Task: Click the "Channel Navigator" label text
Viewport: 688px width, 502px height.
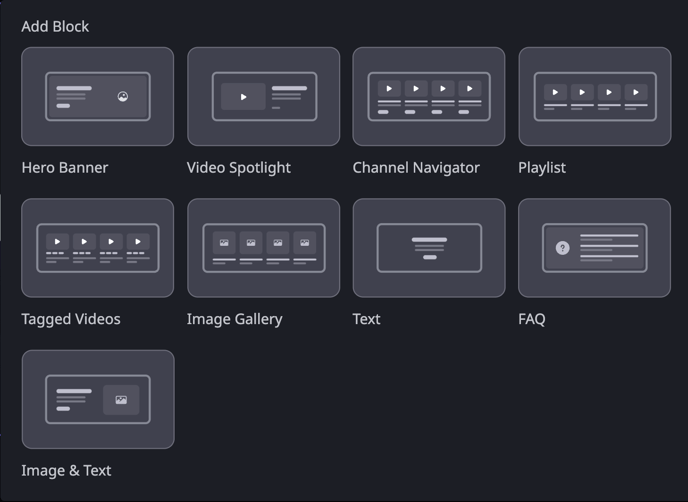Action: point(416,168)
